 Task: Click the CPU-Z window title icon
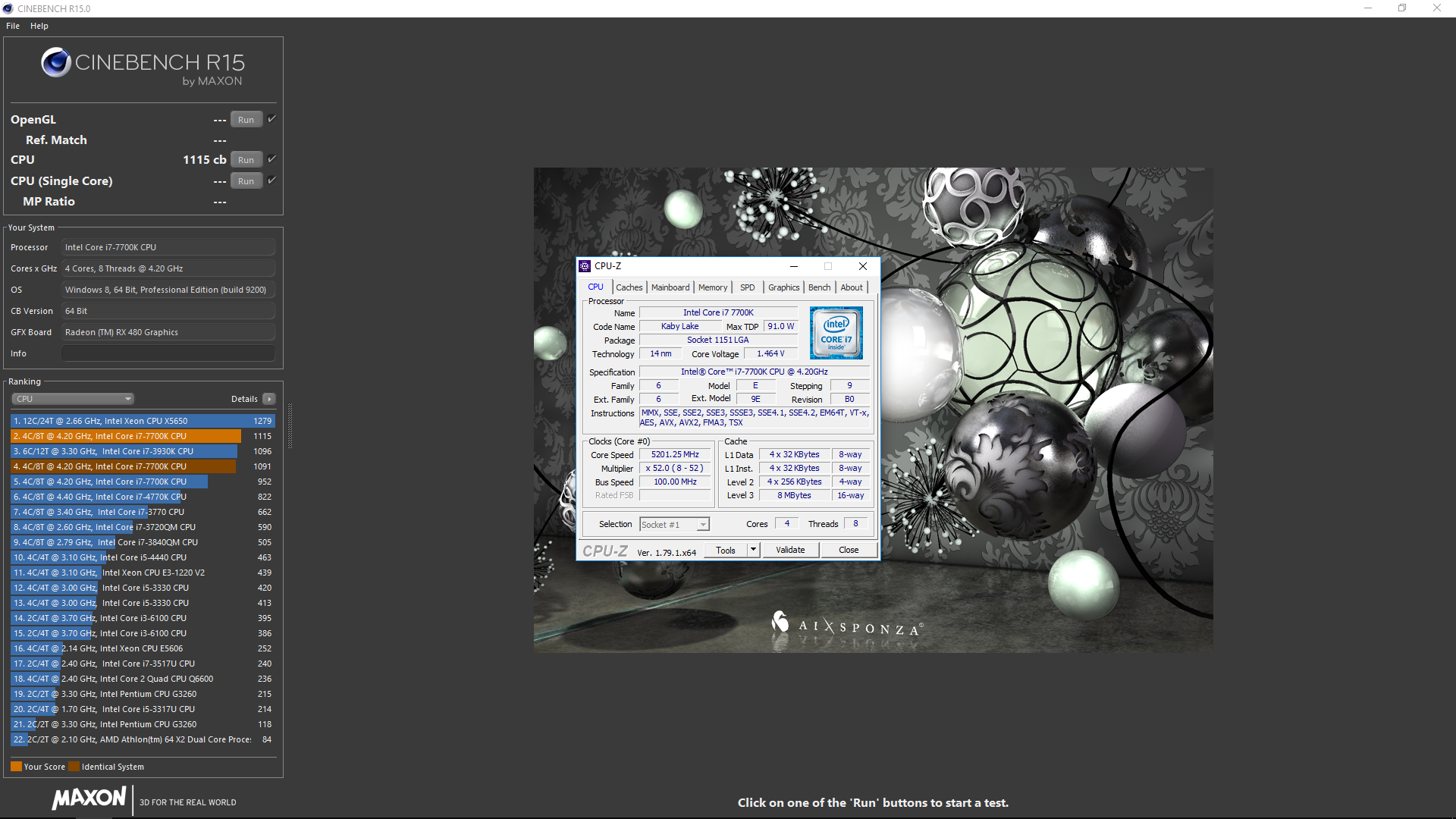pos(585,266)
